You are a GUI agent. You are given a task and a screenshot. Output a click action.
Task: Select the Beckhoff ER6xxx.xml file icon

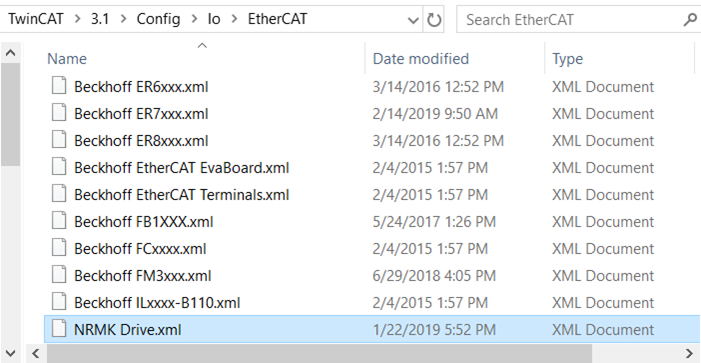pos(59,86)
